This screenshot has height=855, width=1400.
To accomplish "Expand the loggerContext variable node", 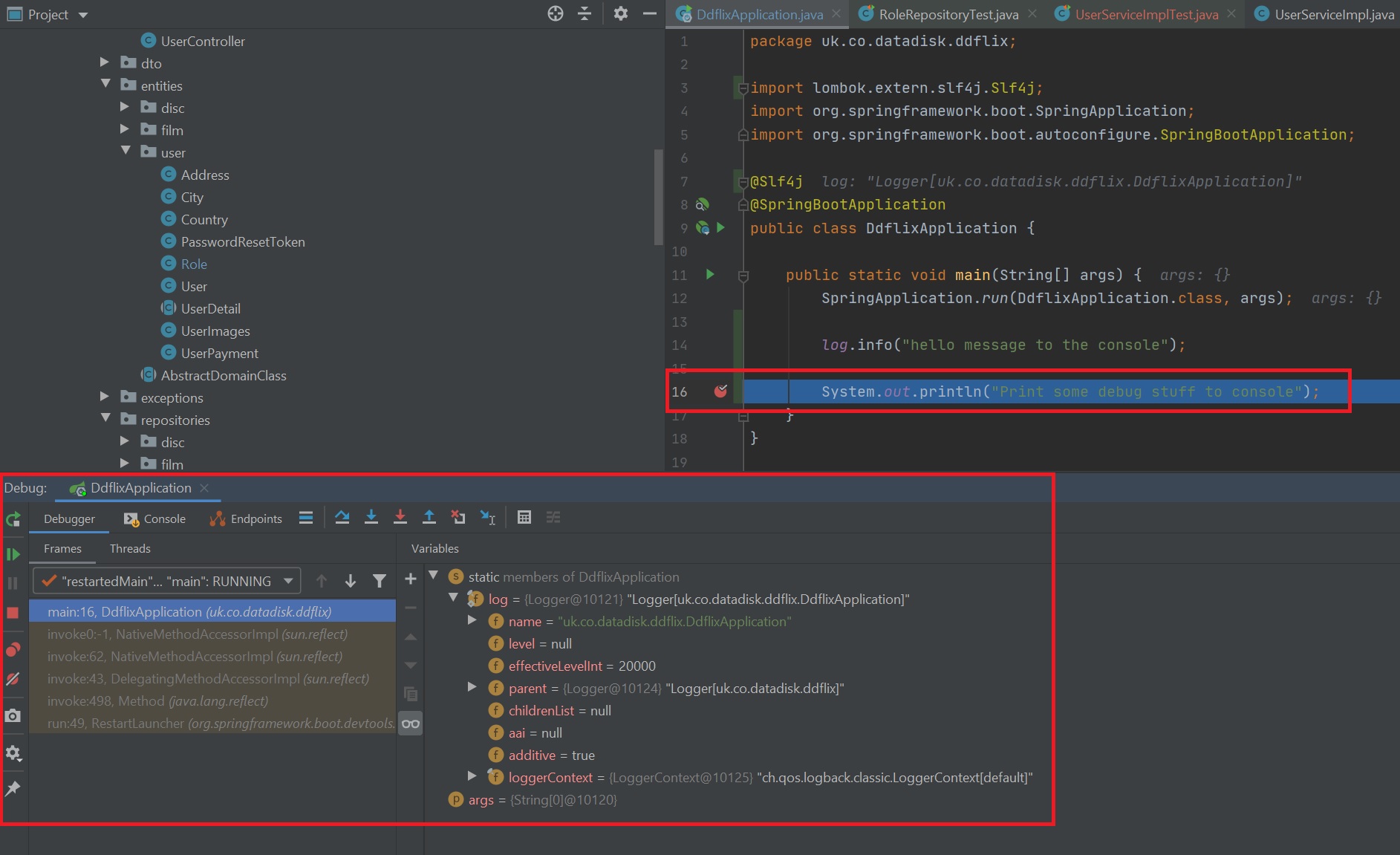I will pos(472,776).
